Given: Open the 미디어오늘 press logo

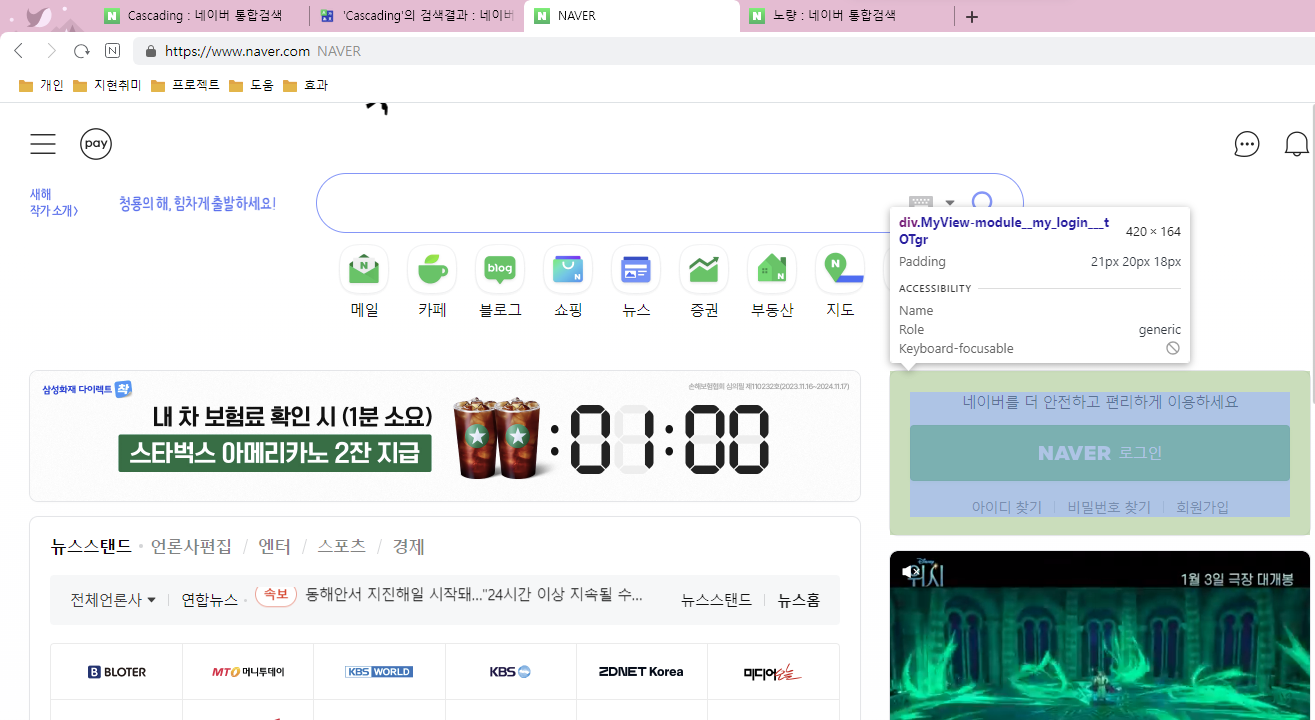Looking at the screenshot, I should pos(773,672).
